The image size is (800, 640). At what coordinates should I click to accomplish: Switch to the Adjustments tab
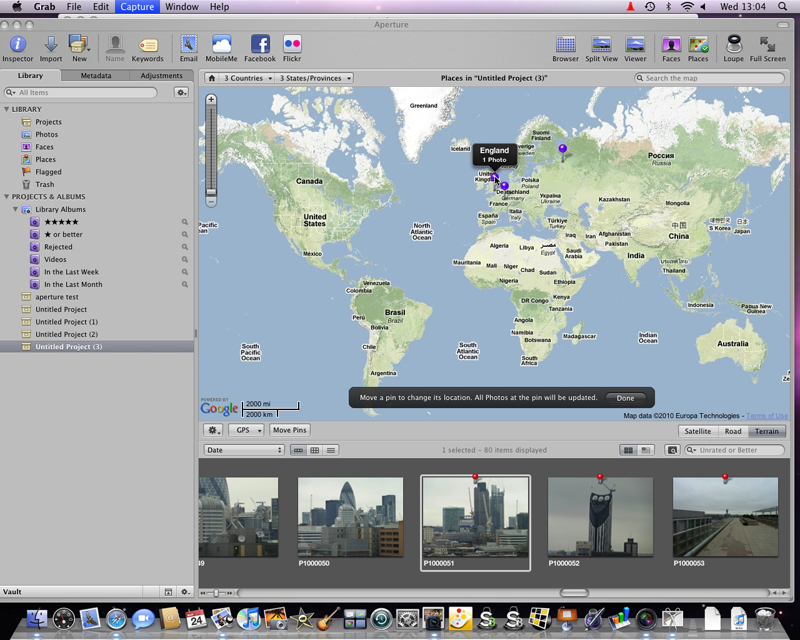(161, 76)
